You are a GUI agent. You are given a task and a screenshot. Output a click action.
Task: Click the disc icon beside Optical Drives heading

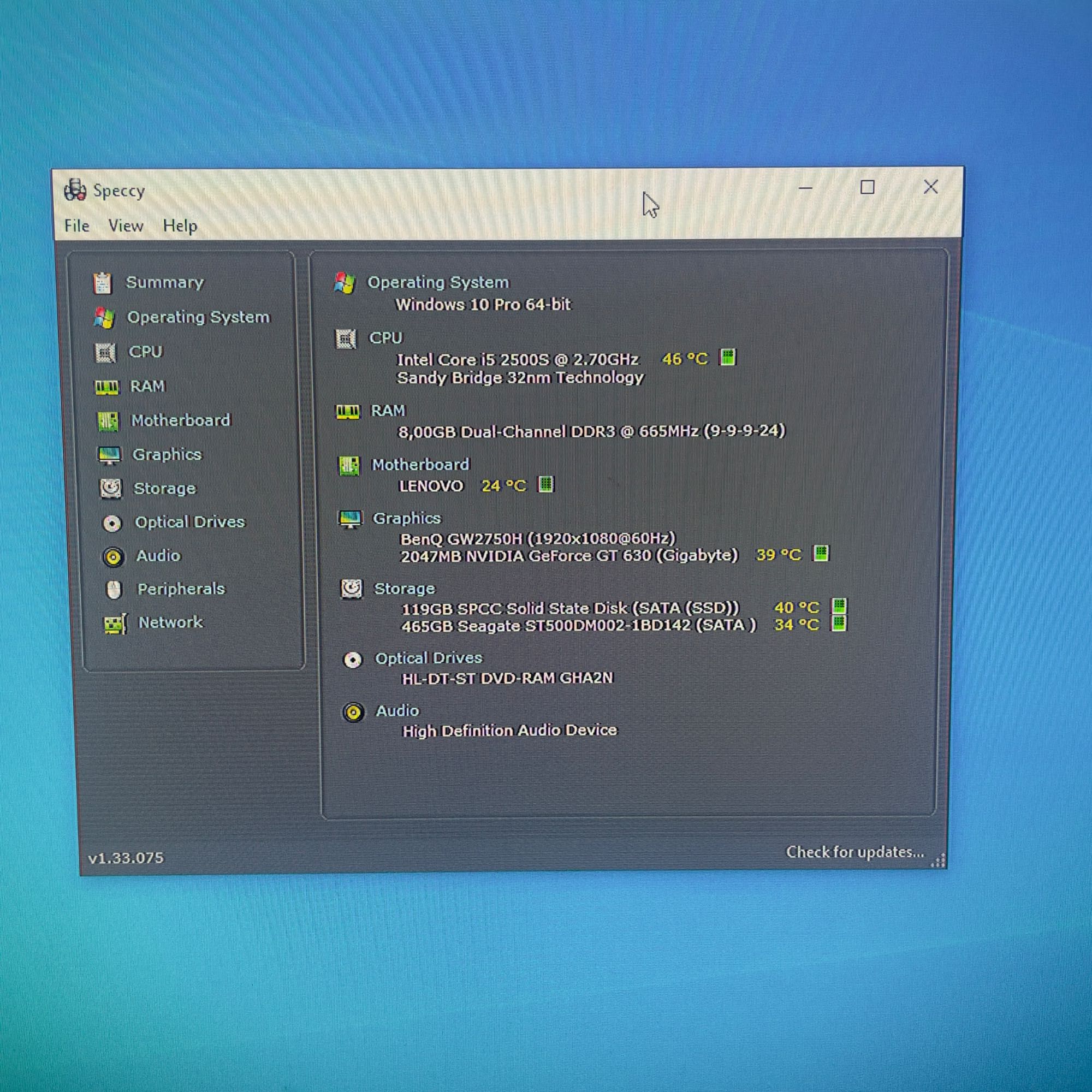(x=353, y=660)
